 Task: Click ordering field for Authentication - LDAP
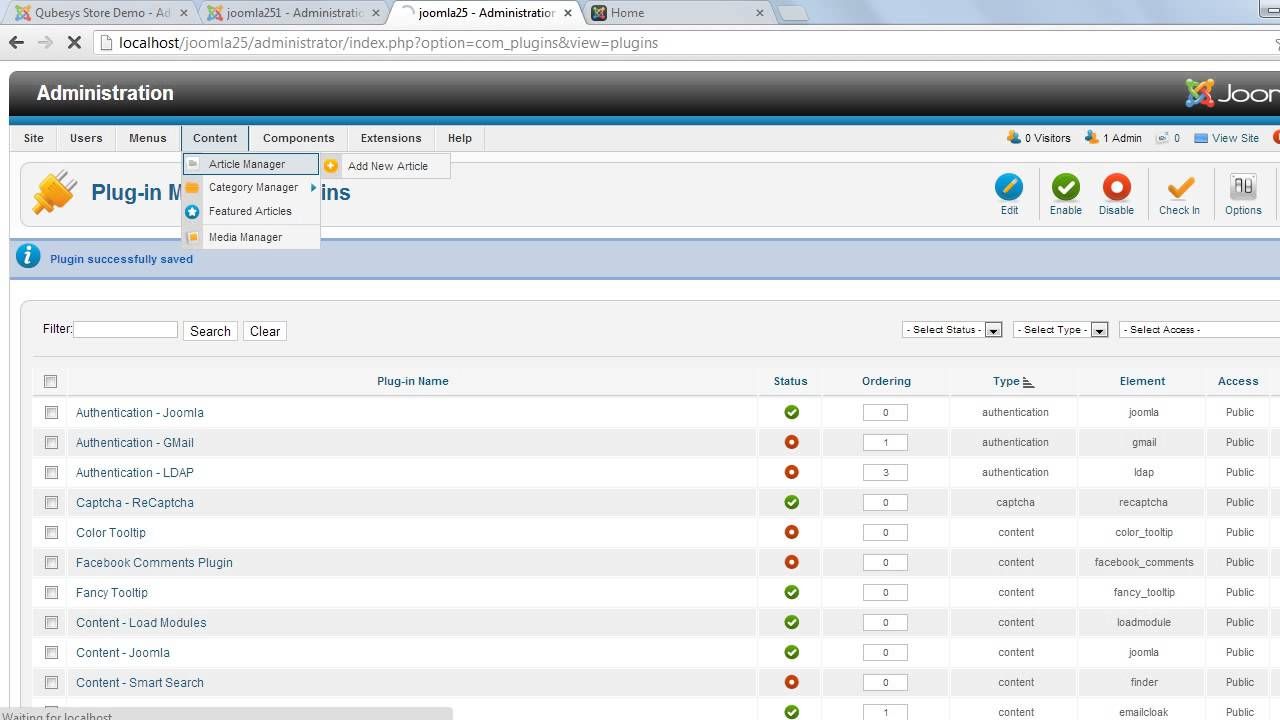[885, 472]
